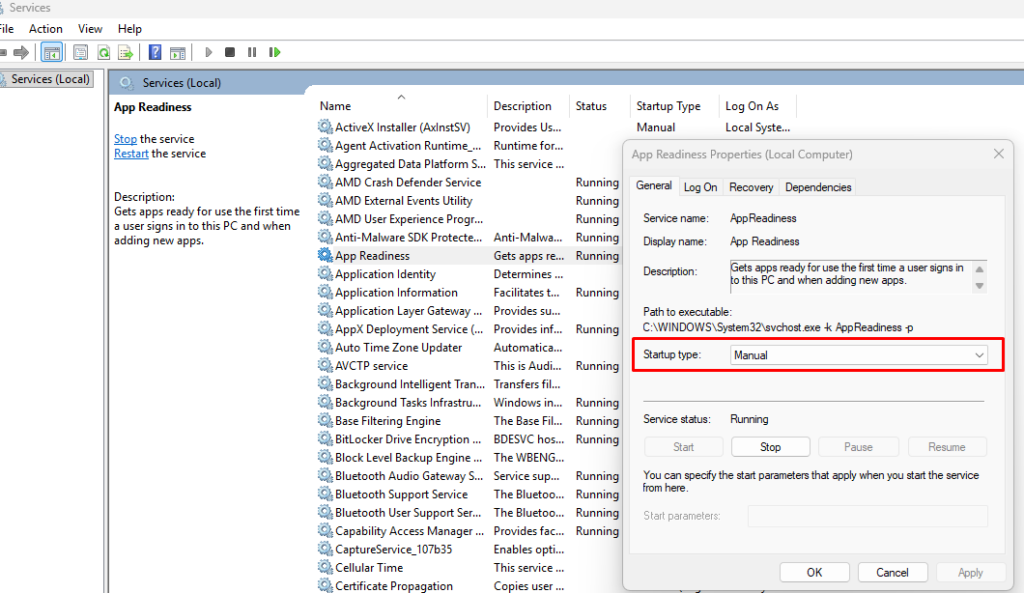Click the Restart Service toolbar icon
The width and height of the screenshot is (1024, 593).
point(274,52)
